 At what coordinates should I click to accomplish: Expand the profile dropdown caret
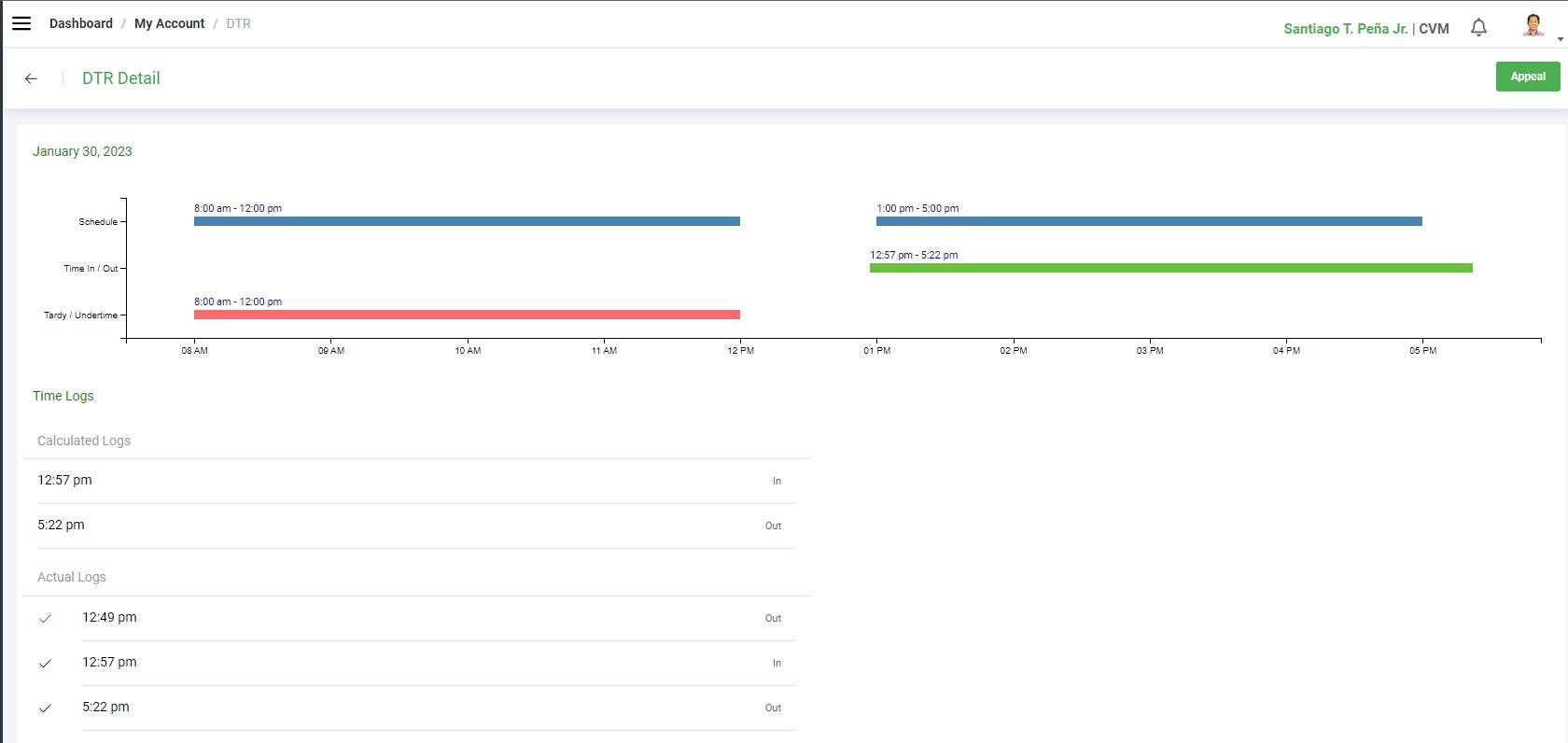(1560, 39)
